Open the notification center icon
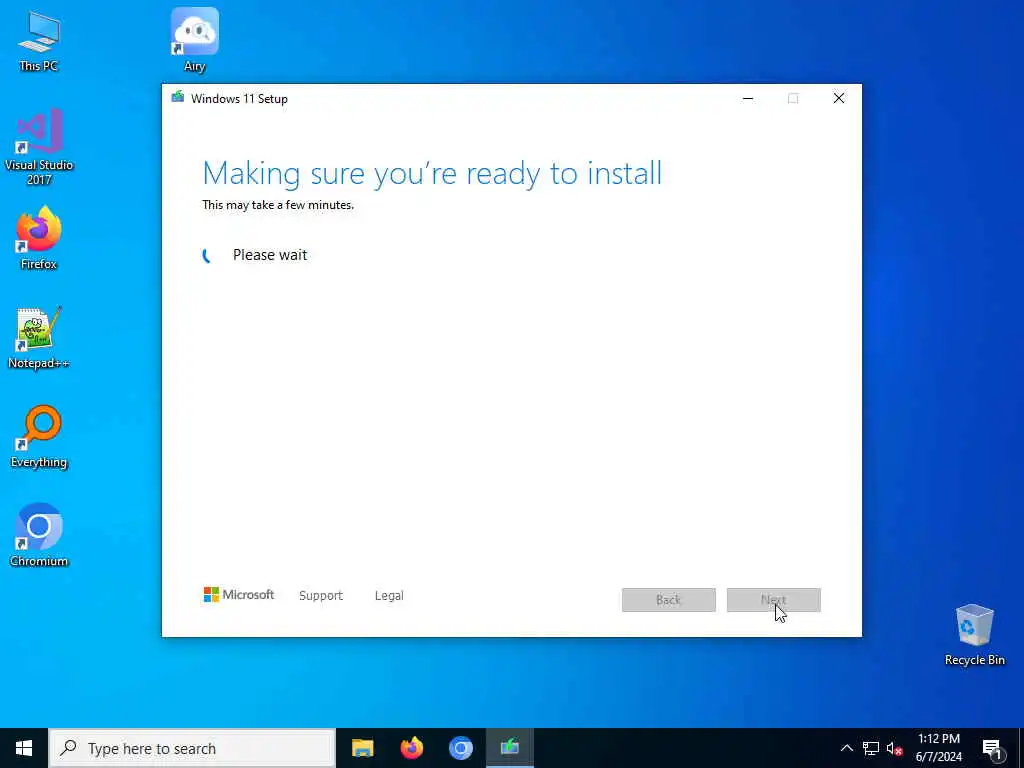This screenshot has width=1024, height=768. pyautogui.click(x=991, y=748)
